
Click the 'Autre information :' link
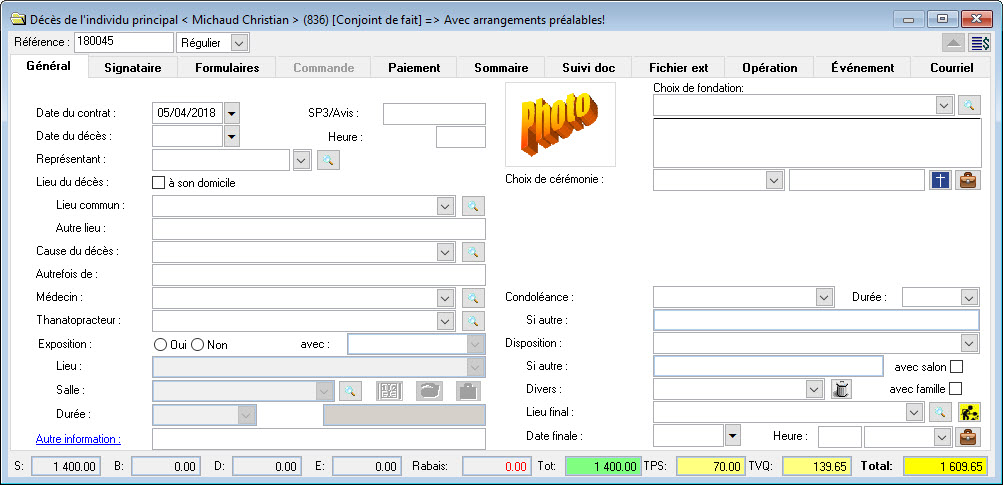78,439
